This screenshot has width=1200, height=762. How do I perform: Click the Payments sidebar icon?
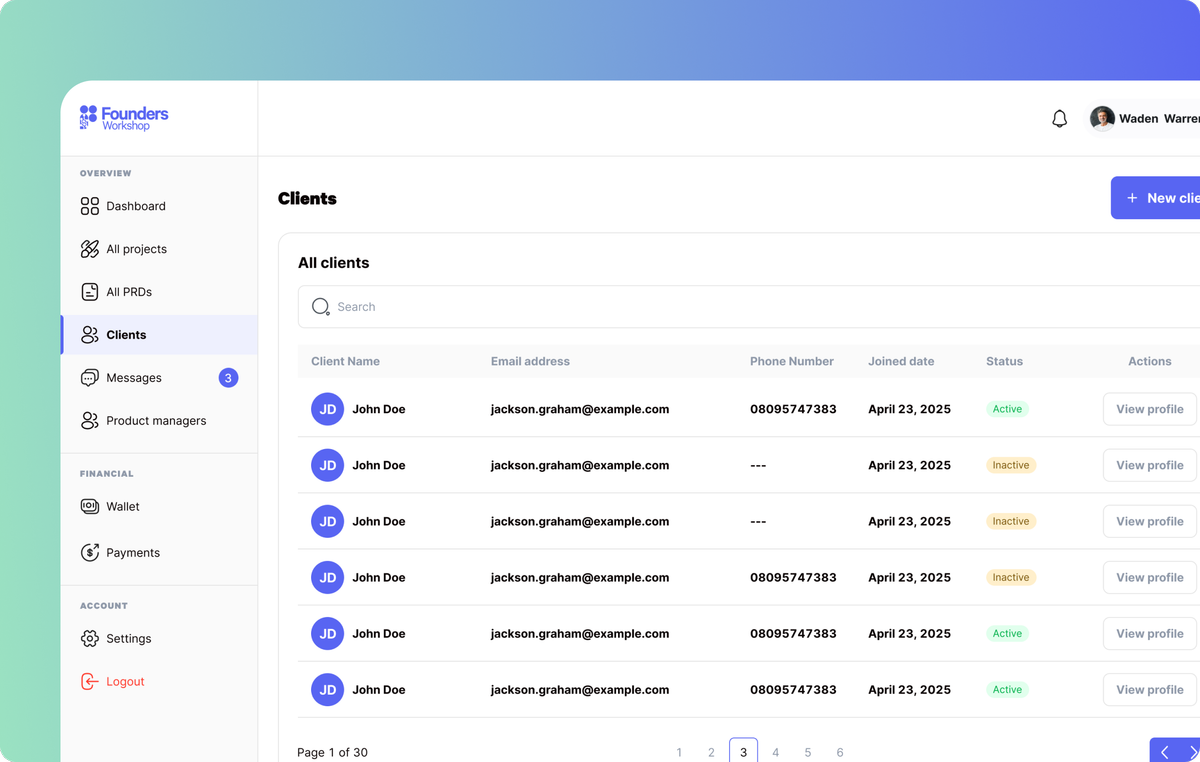point(89,552)
